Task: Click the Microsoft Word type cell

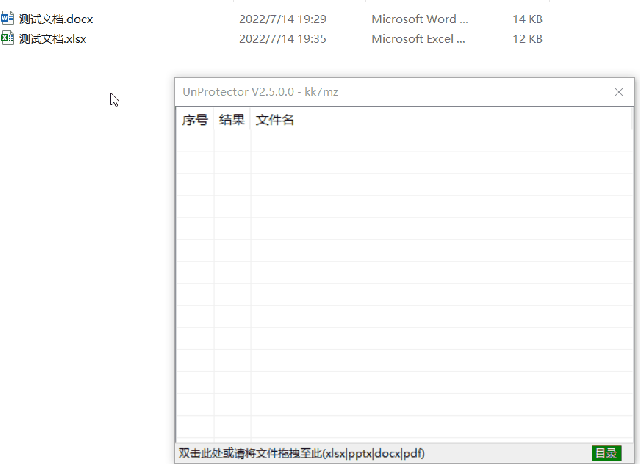Action: click(x=420, y=19)
